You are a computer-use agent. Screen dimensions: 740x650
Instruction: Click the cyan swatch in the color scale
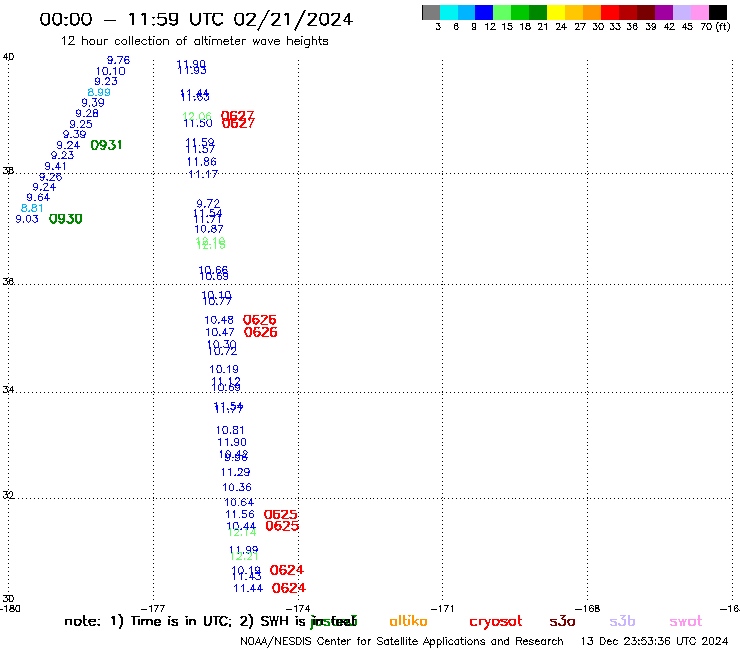pos(449,12)
